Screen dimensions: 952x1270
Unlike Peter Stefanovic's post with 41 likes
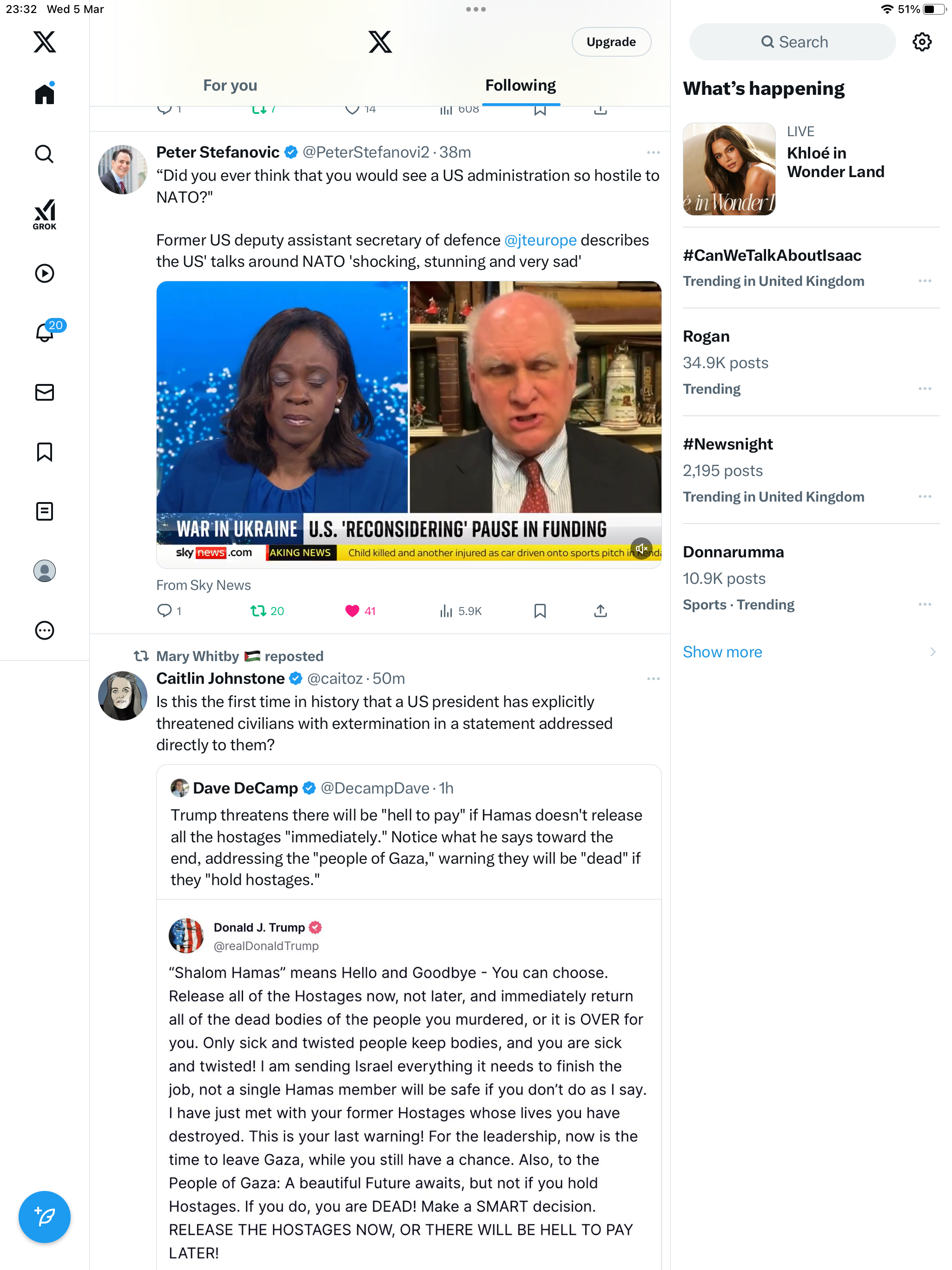(360, 611)
